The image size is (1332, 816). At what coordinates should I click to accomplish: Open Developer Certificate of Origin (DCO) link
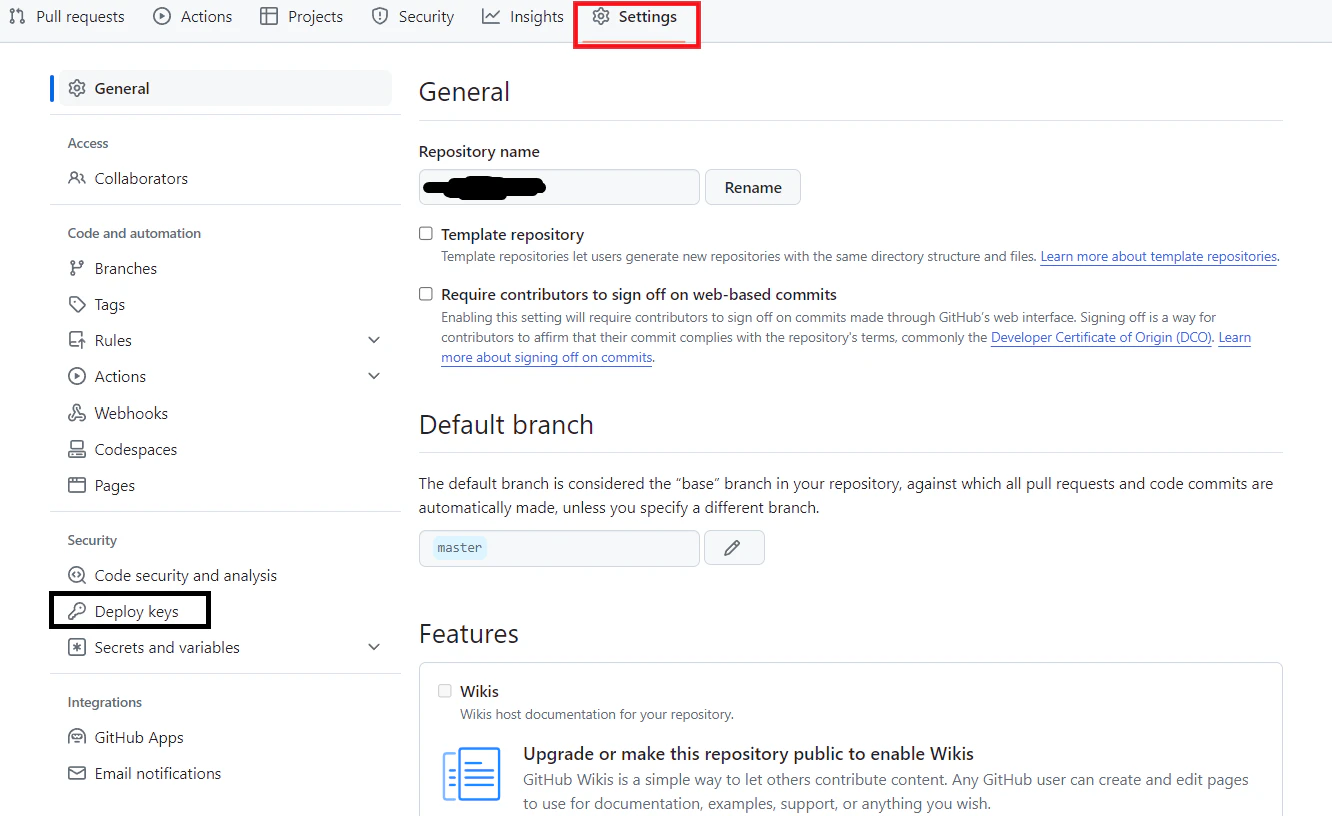coord(1102,338)
